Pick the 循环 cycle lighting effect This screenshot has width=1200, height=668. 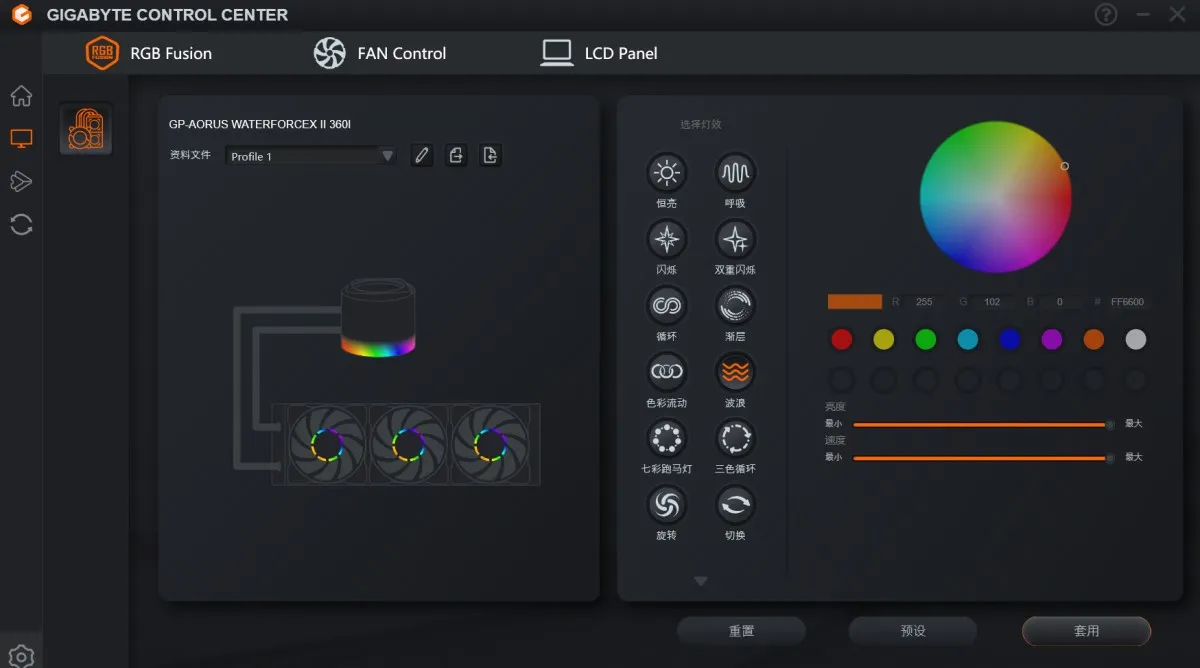pos(666,305)
